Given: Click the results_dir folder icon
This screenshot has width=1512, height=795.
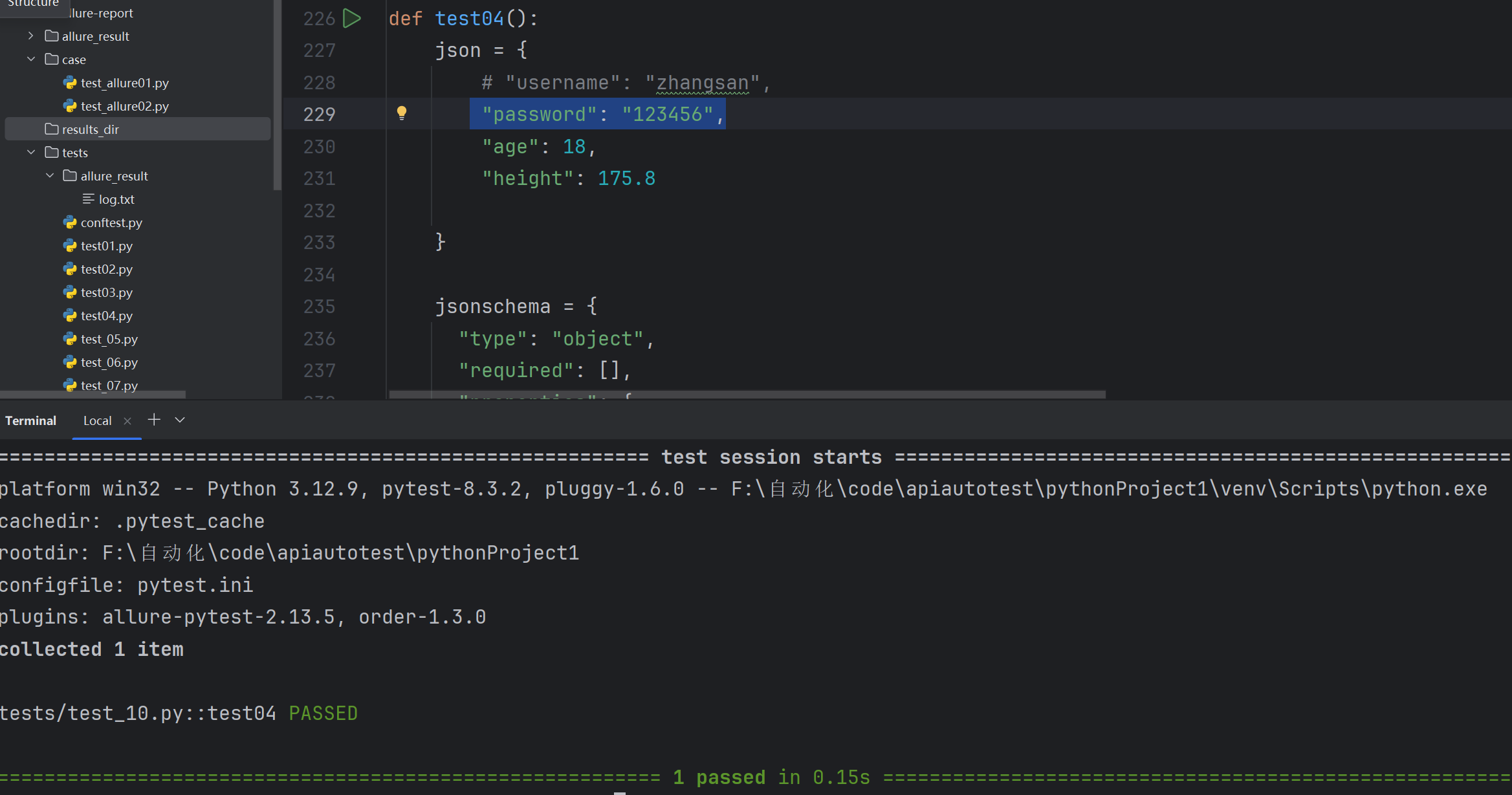Looking at the screenshot, I should pyautogui.click(x=52, y=129).
